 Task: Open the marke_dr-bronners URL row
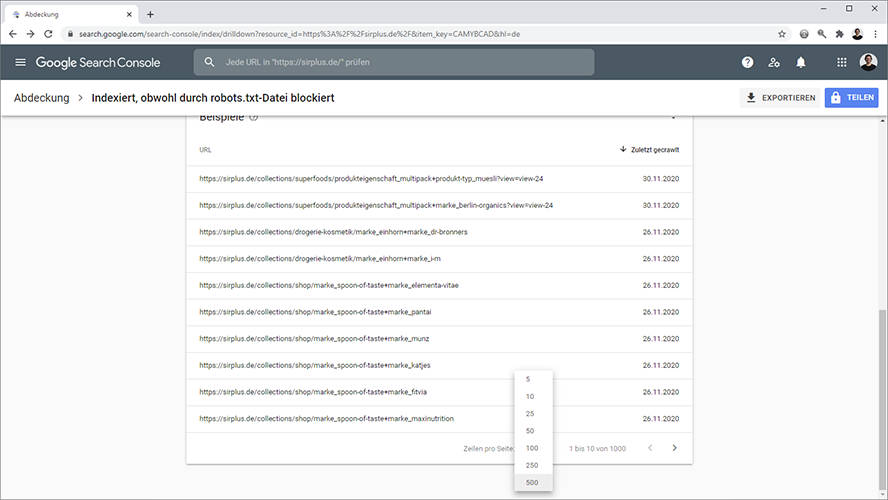[439, 232]
